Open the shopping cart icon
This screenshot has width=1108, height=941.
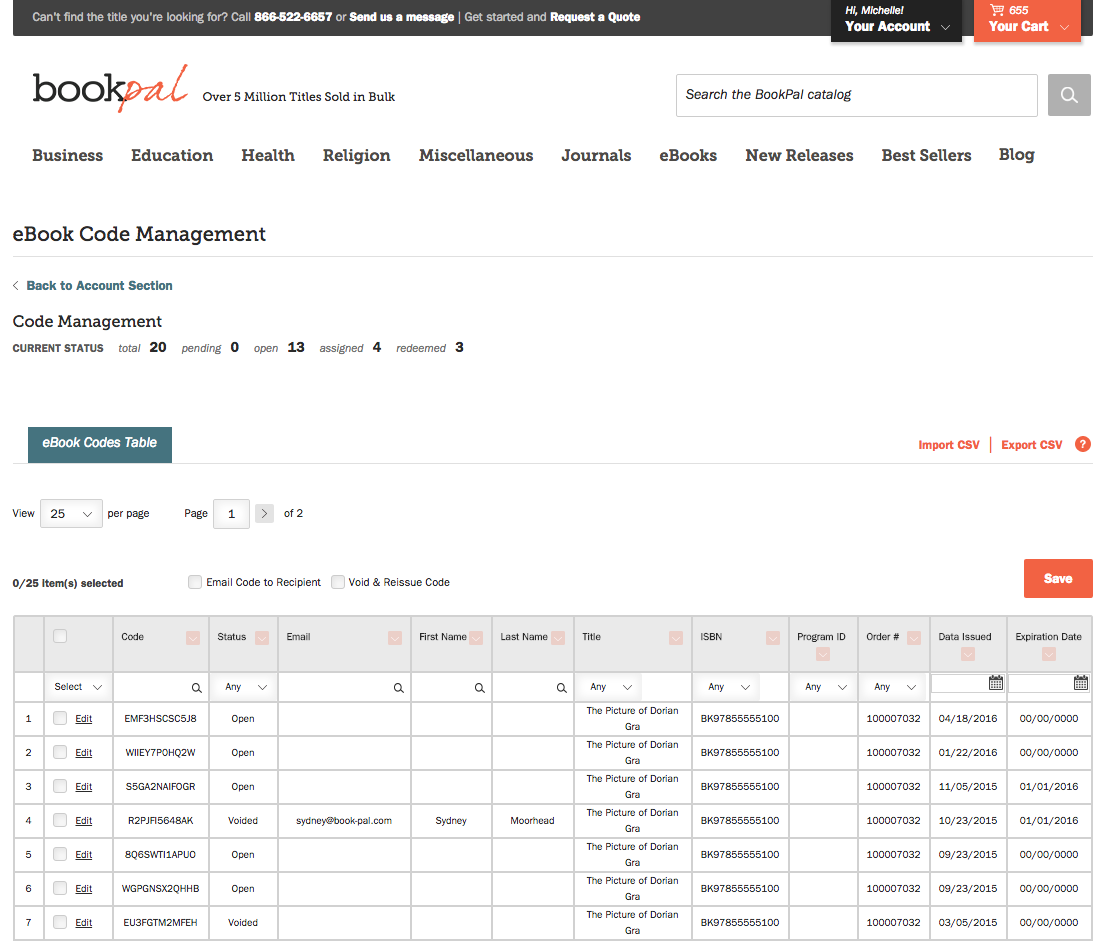pos(996,10)
